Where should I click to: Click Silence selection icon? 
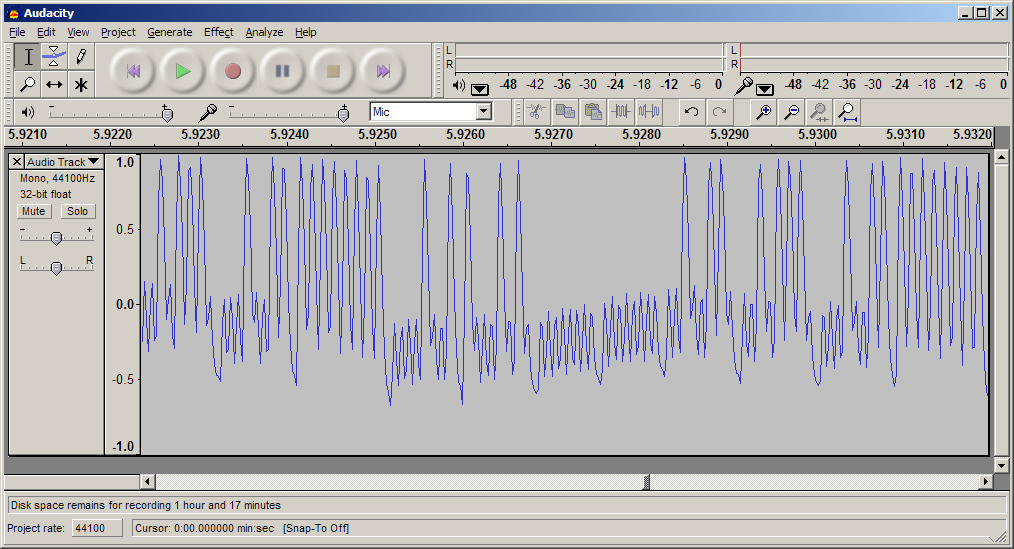[x=649, y=112]
